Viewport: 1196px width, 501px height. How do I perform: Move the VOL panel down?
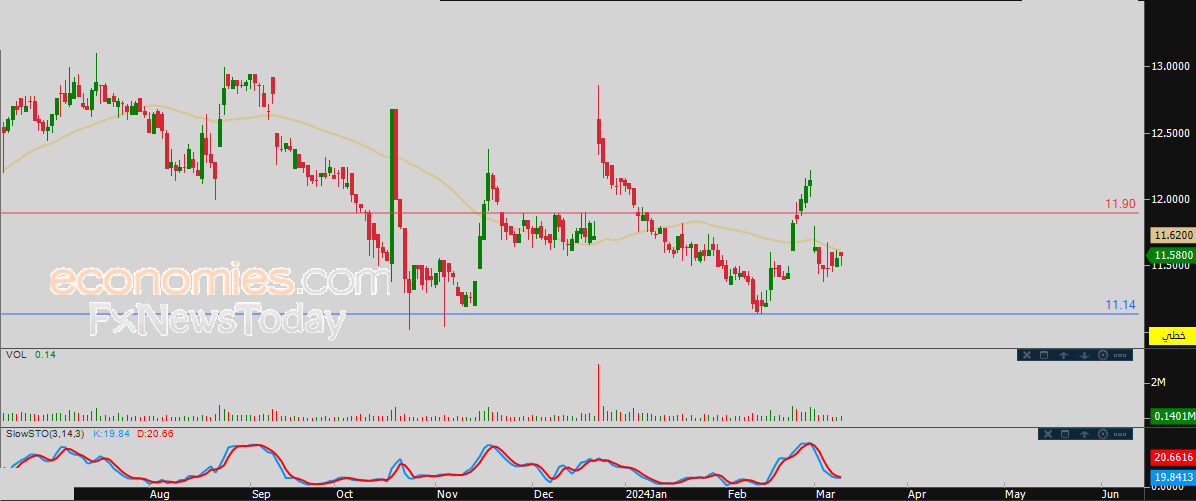[x=1083, y=355]
